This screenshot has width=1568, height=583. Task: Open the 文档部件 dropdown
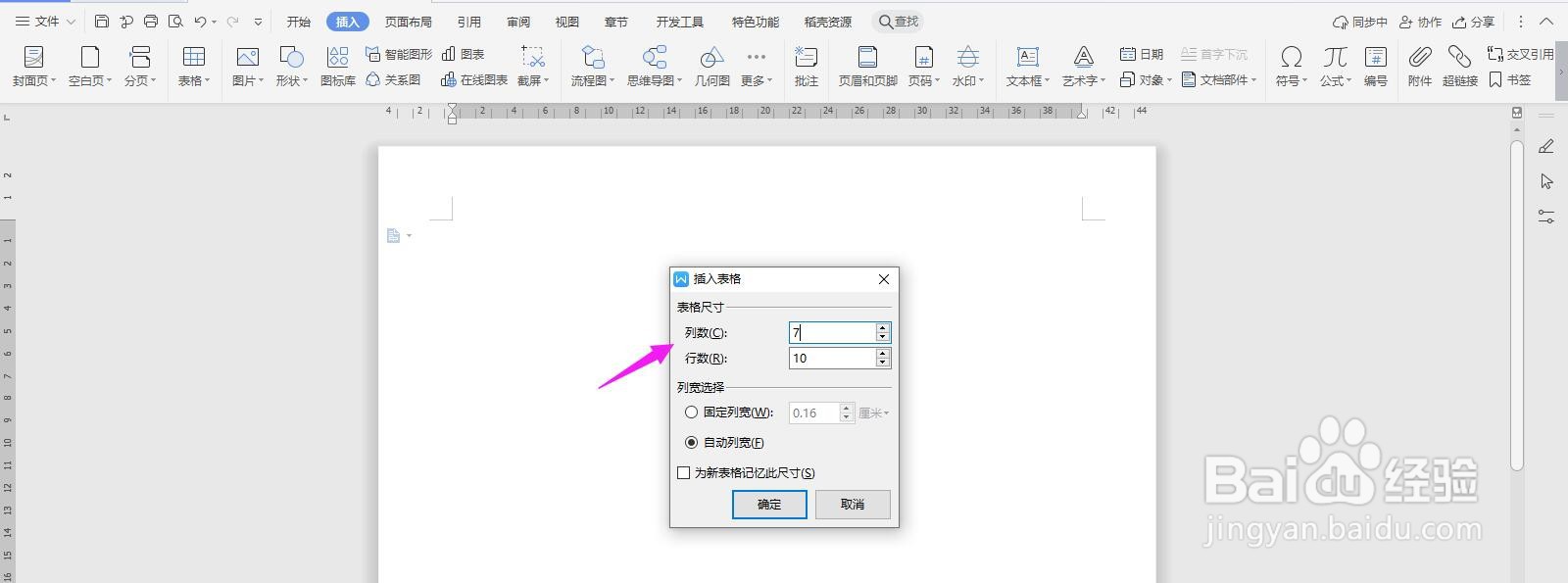[x=1219, y=79]
